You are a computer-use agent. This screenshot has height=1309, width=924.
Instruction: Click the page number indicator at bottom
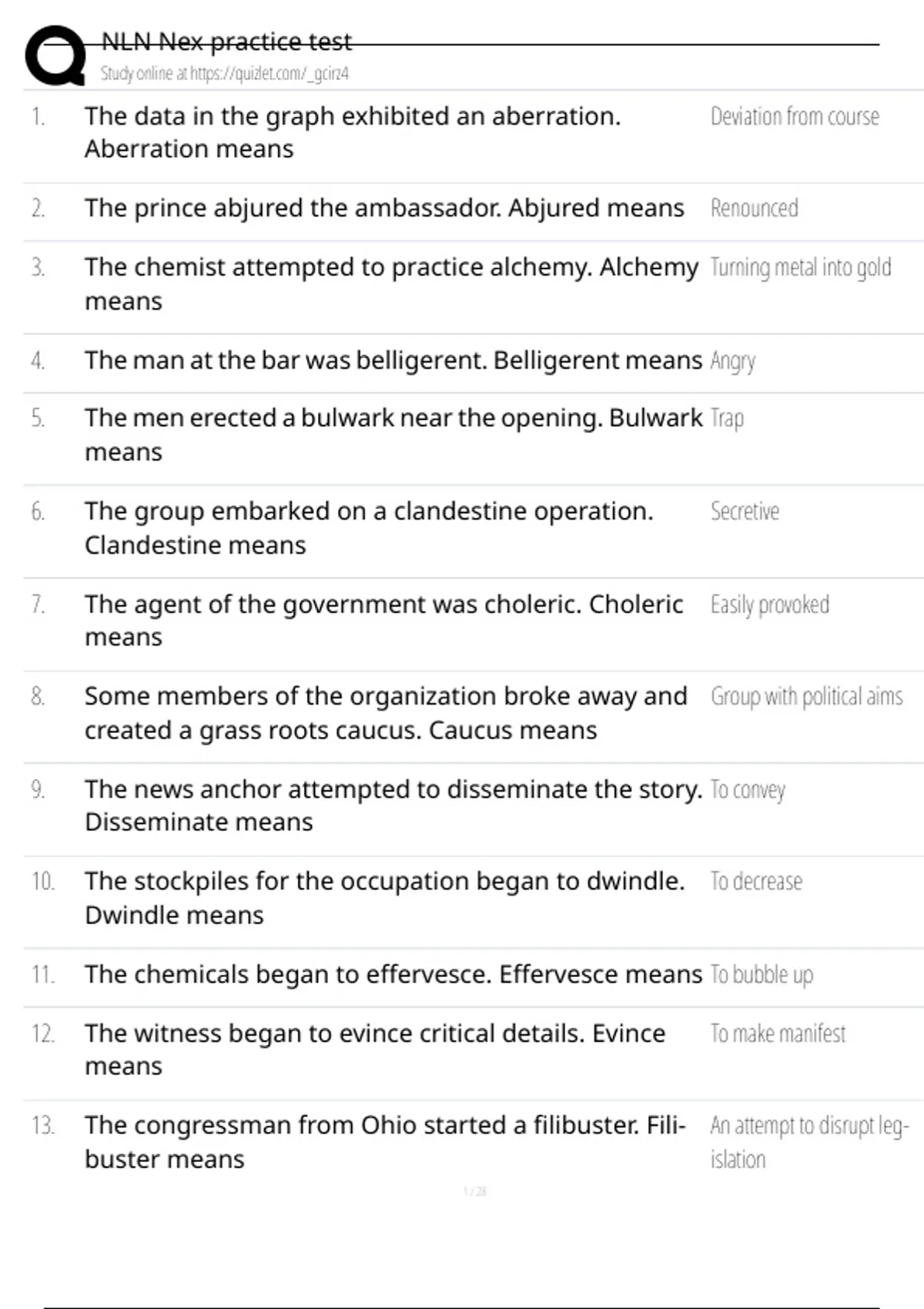coord(474,1191)
